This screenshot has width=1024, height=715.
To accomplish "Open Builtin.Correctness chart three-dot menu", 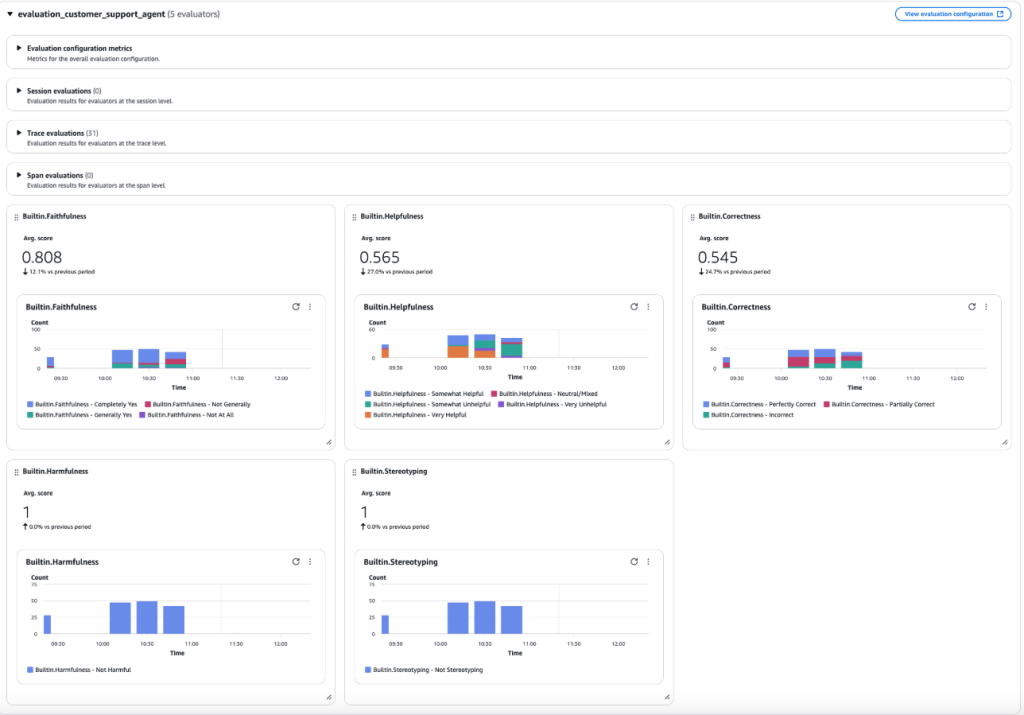I will 986,307.
